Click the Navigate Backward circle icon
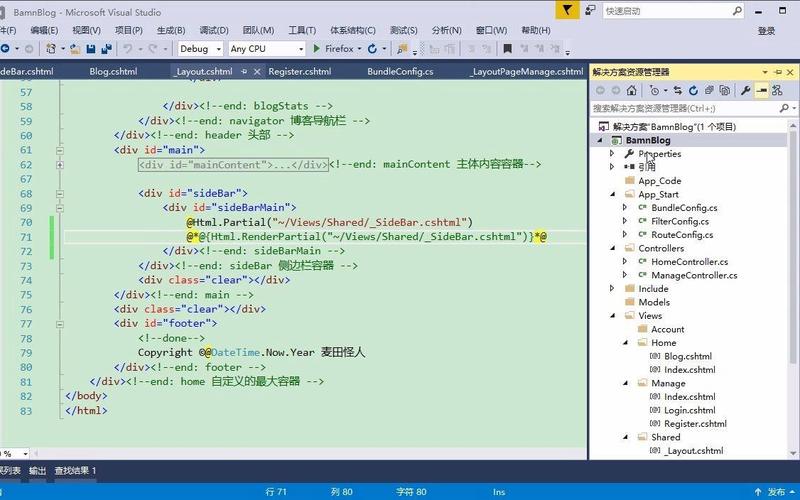 [x=5, y=49]
